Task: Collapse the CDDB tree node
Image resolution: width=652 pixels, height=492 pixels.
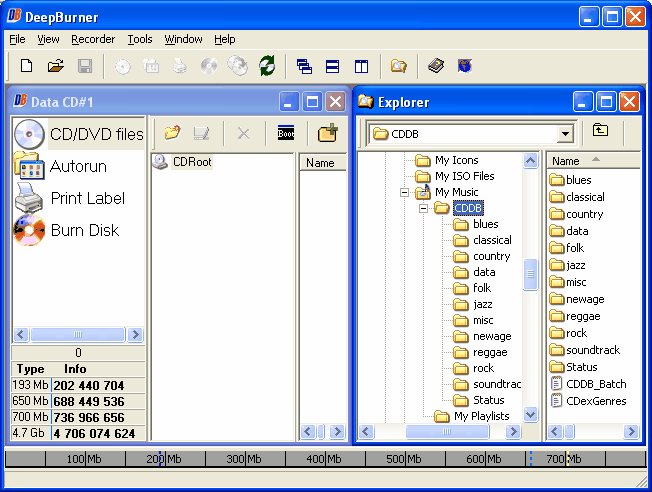Action: pos(423,208)
